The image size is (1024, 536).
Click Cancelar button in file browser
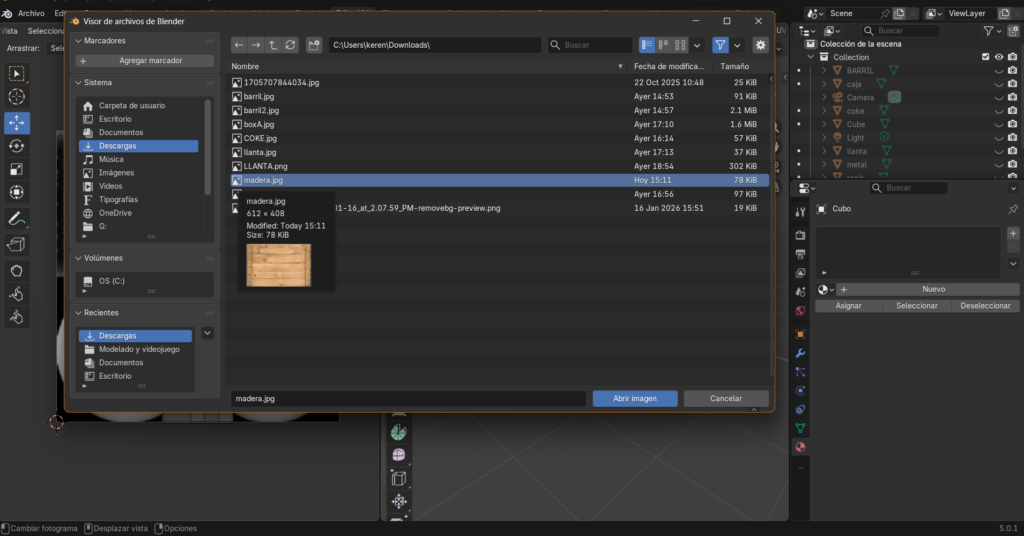tap(726, 398)
